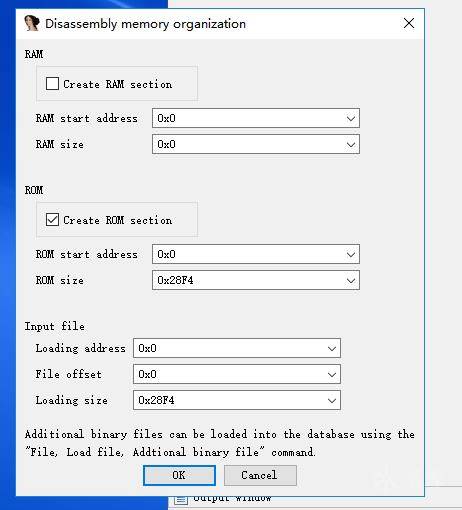Image resolution: width=462 pixels, height=510 pixels.
Task: Click the 'RAM start address' label
Action: (87, 118)
